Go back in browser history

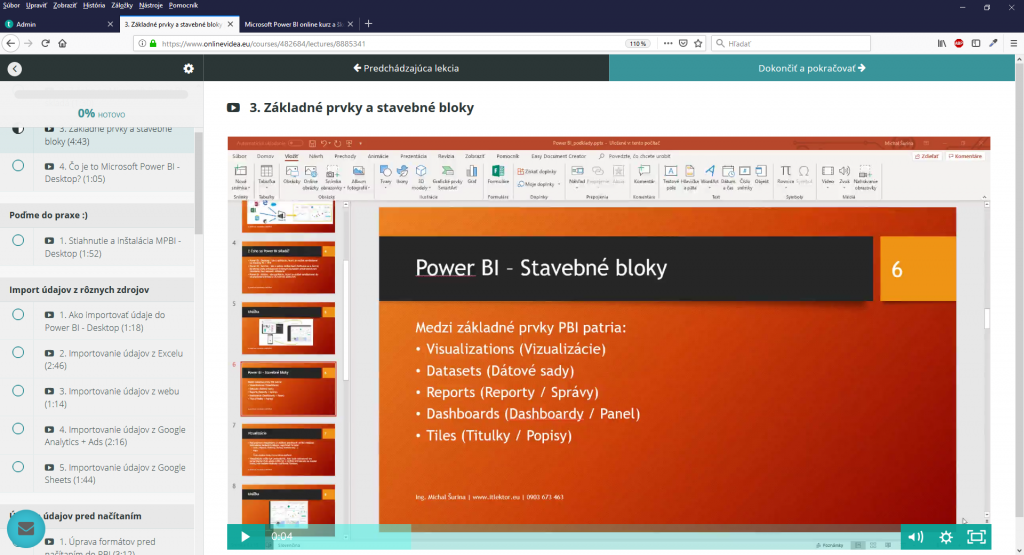coord(11,43)
